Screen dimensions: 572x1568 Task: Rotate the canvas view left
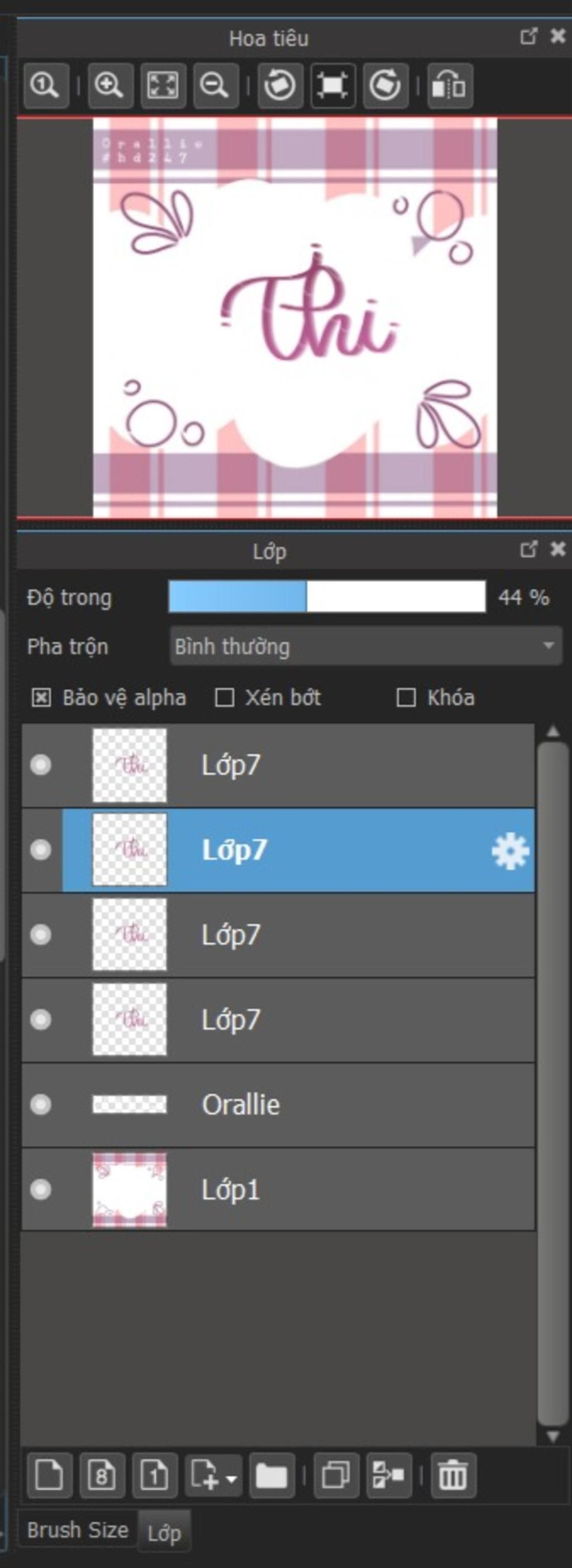(x=280, y=85)
